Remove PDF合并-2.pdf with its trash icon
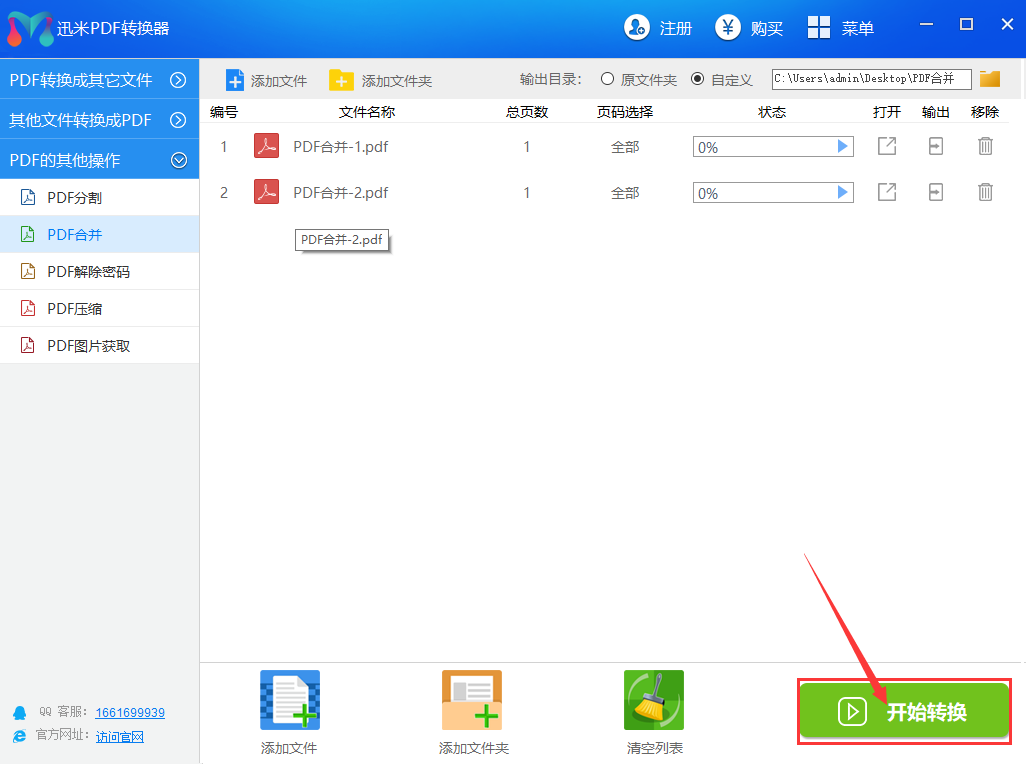This screenshot has width=1026, height=764. [x=985, y=192]
